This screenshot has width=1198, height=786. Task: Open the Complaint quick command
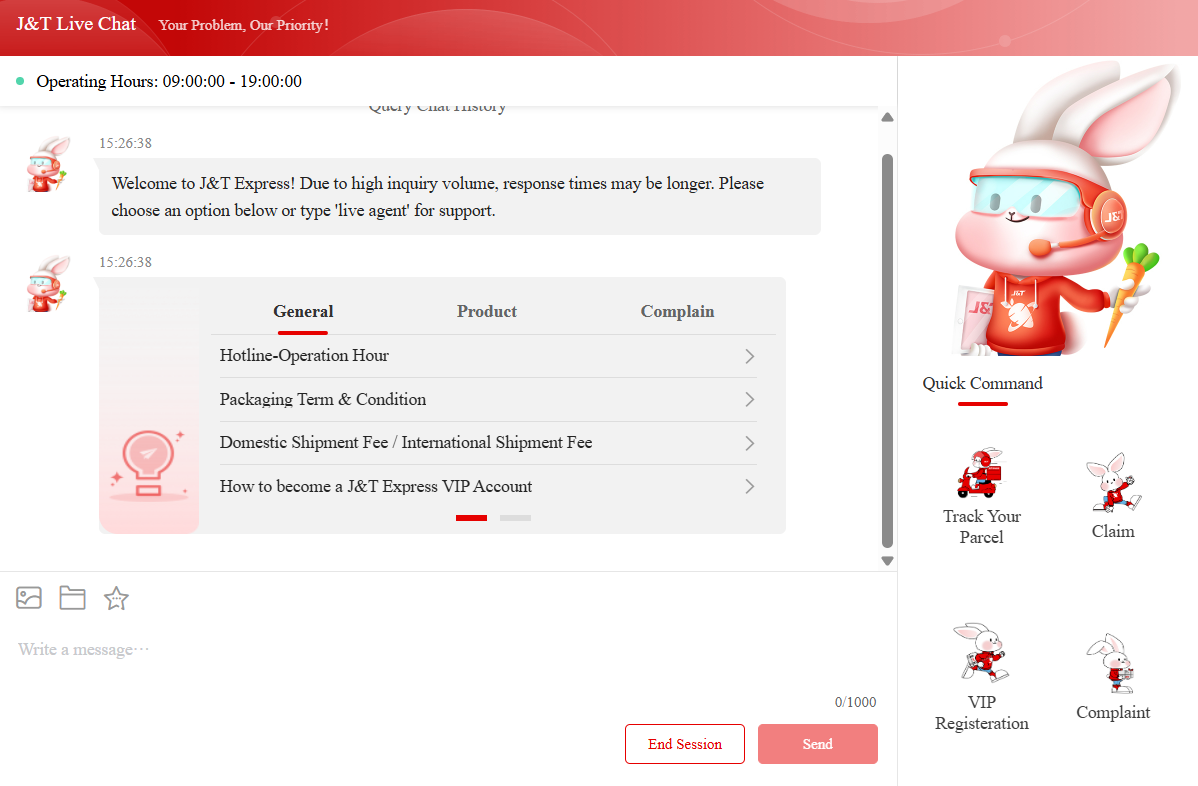coord(1112,679)
